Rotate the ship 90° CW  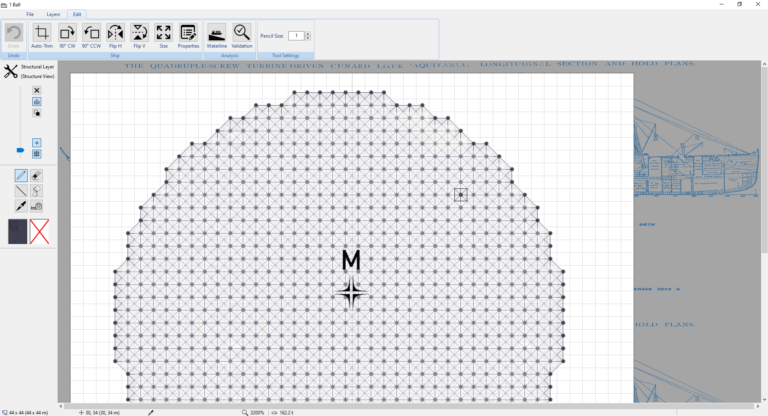(67, 36)
